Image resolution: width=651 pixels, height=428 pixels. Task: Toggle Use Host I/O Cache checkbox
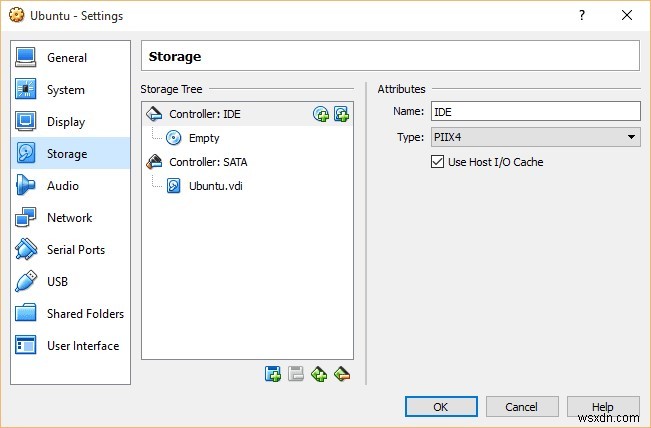pyautogui.click(x=437, y=162)
